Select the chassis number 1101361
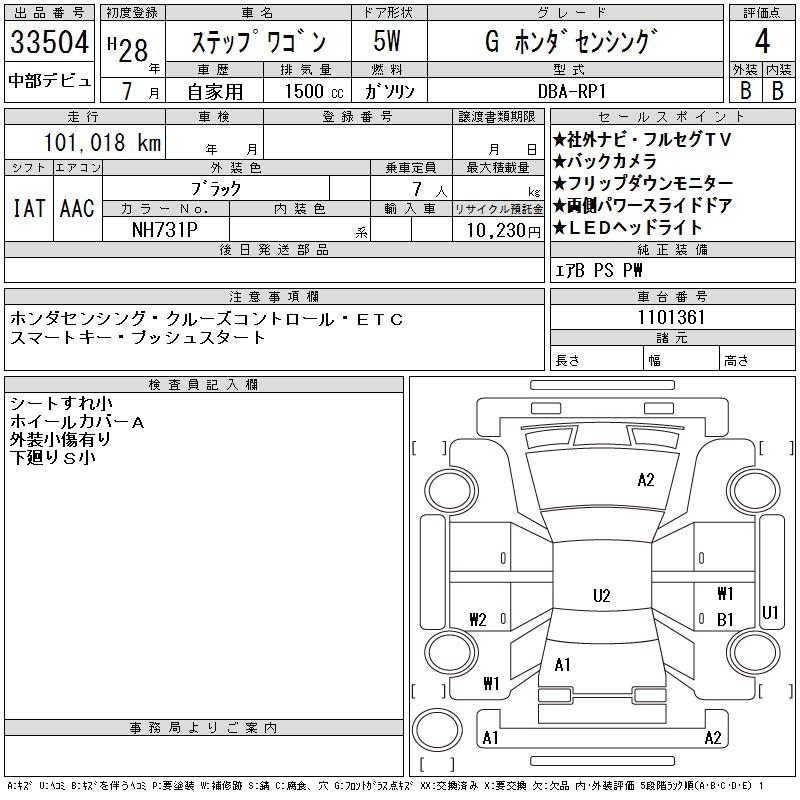Viewport: 800px width, 800px height. point(671,317)
